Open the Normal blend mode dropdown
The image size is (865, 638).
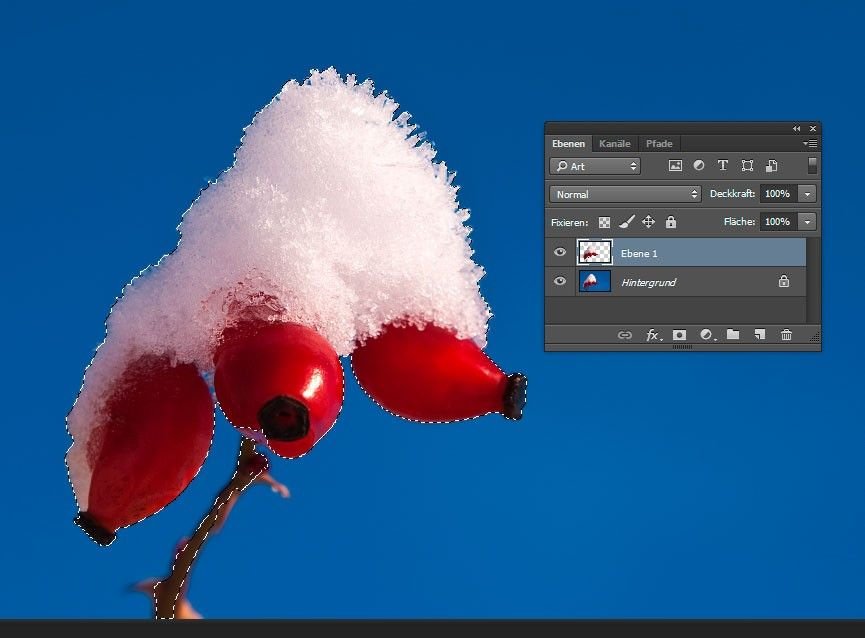625,194
